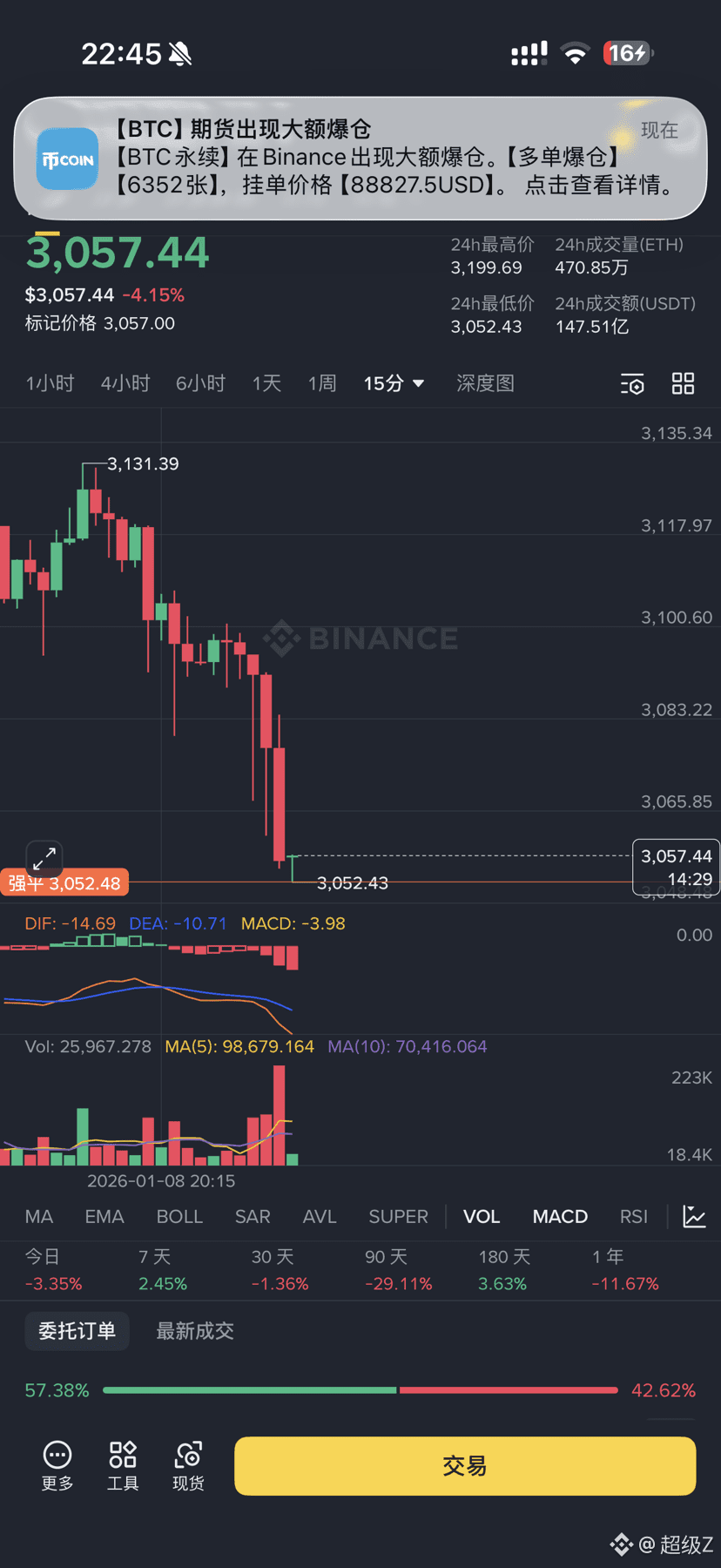The height and width of the screenshot is (1568, 721).
Task: Tap the 7 天 2.45% change
Action: point(163,1270)
